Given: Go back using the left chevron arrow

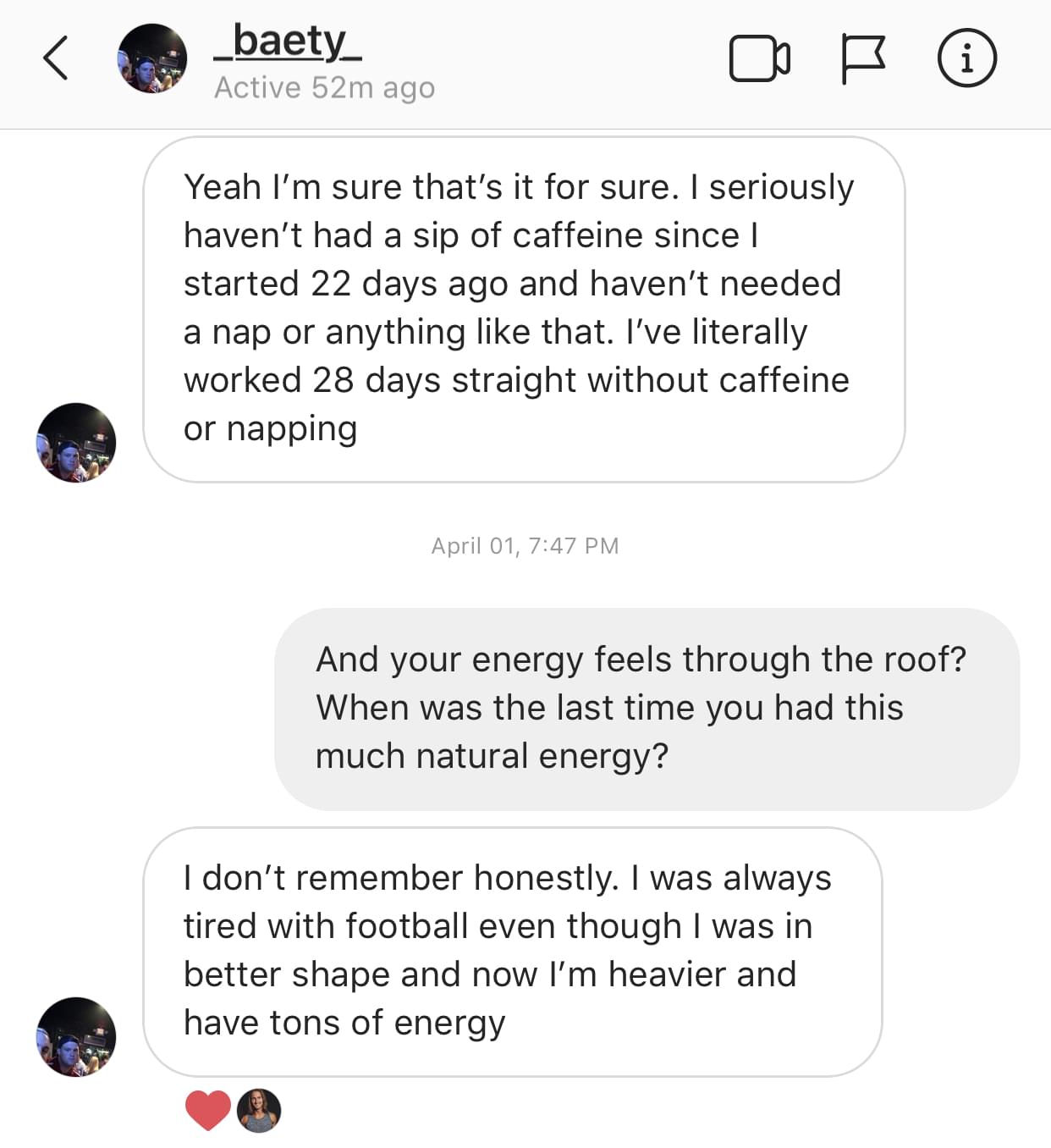Looking at the screenshot, I should pyautogui.click(x=56, y=58).
